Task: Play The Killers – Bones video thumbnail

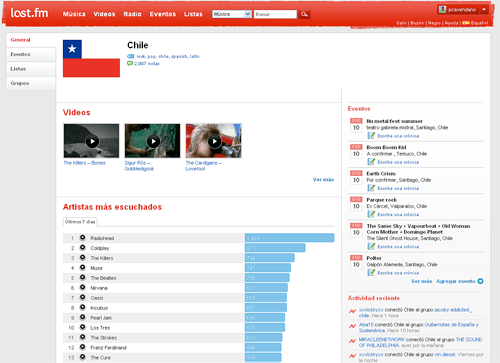Action: tap(91, 141)
